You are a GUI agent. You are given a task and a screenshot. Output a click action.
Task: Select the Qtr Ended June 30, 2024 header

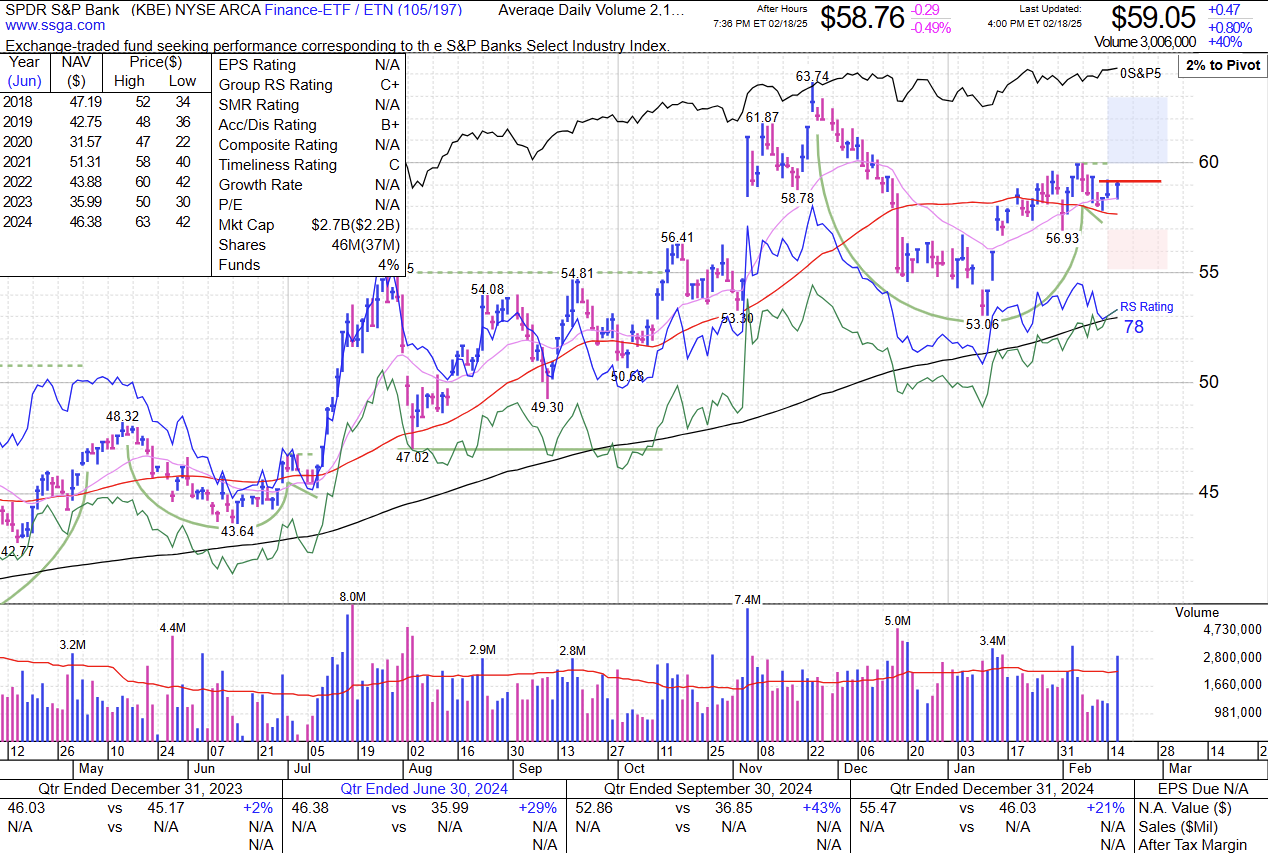(424, 789)
